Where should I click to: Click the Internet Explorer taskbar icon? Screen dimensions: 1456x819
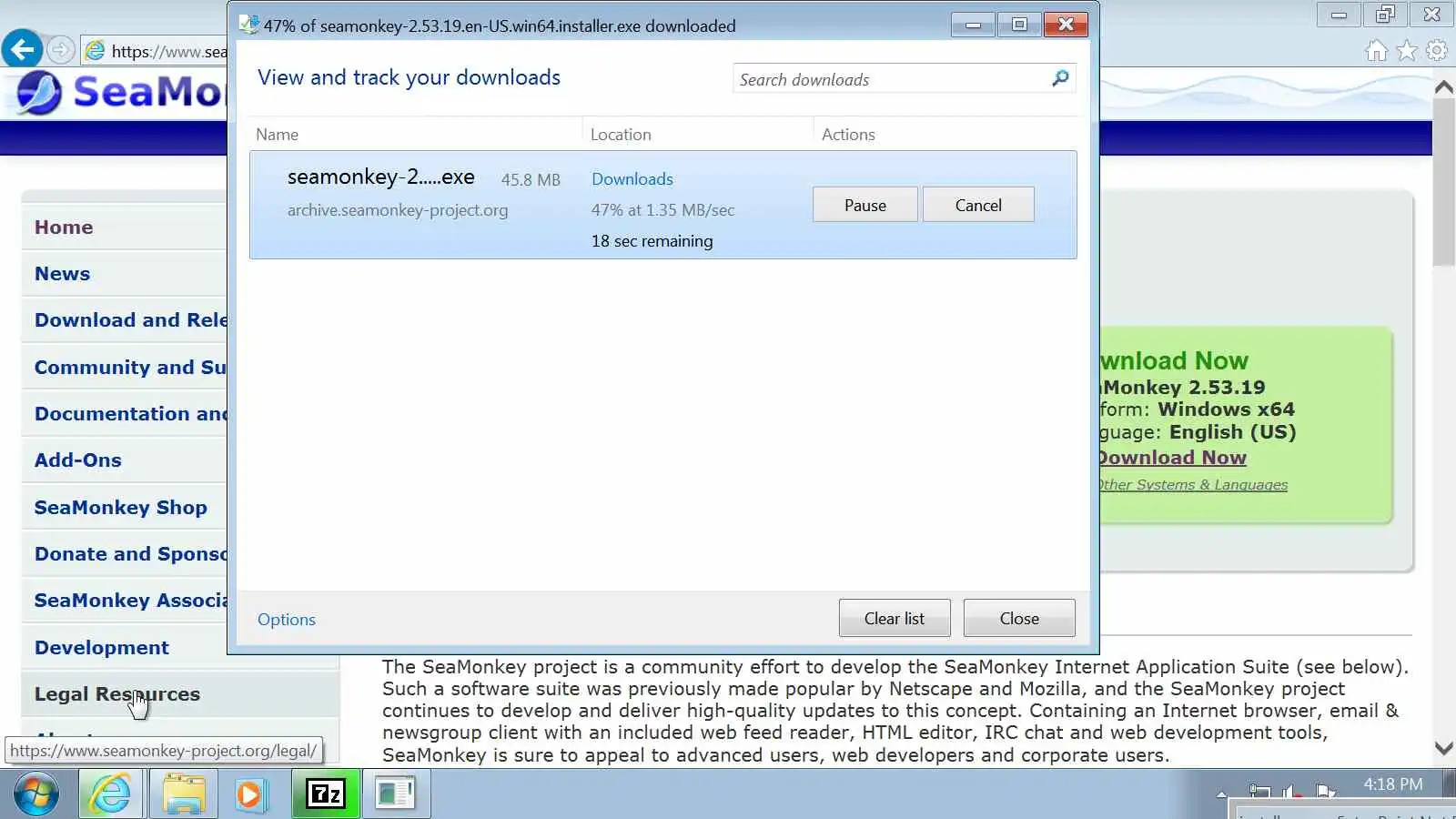click(x=110, y=794)
